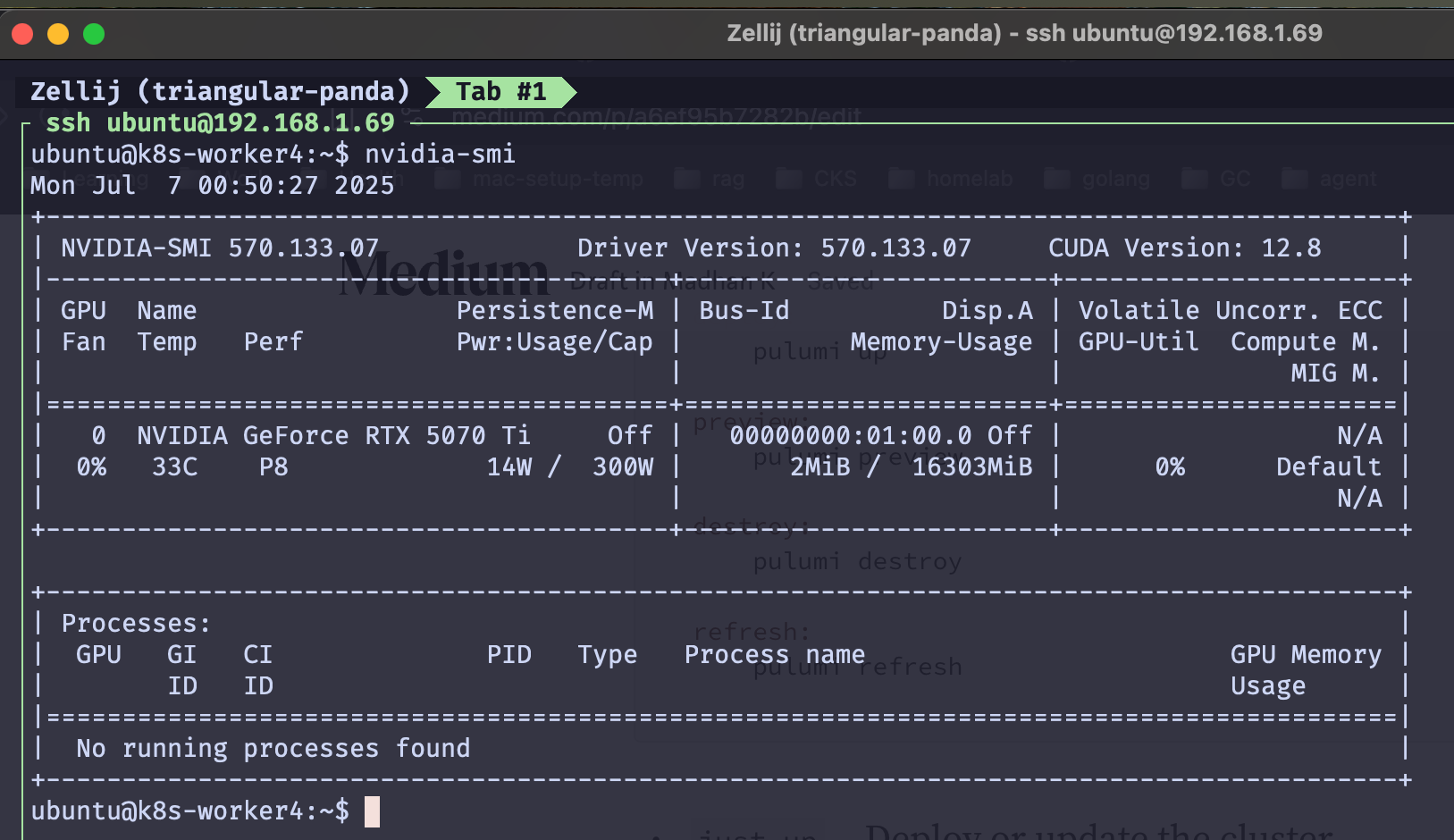Click the power usage 14W value
1454x840 pixels.
tap(509, 466)
